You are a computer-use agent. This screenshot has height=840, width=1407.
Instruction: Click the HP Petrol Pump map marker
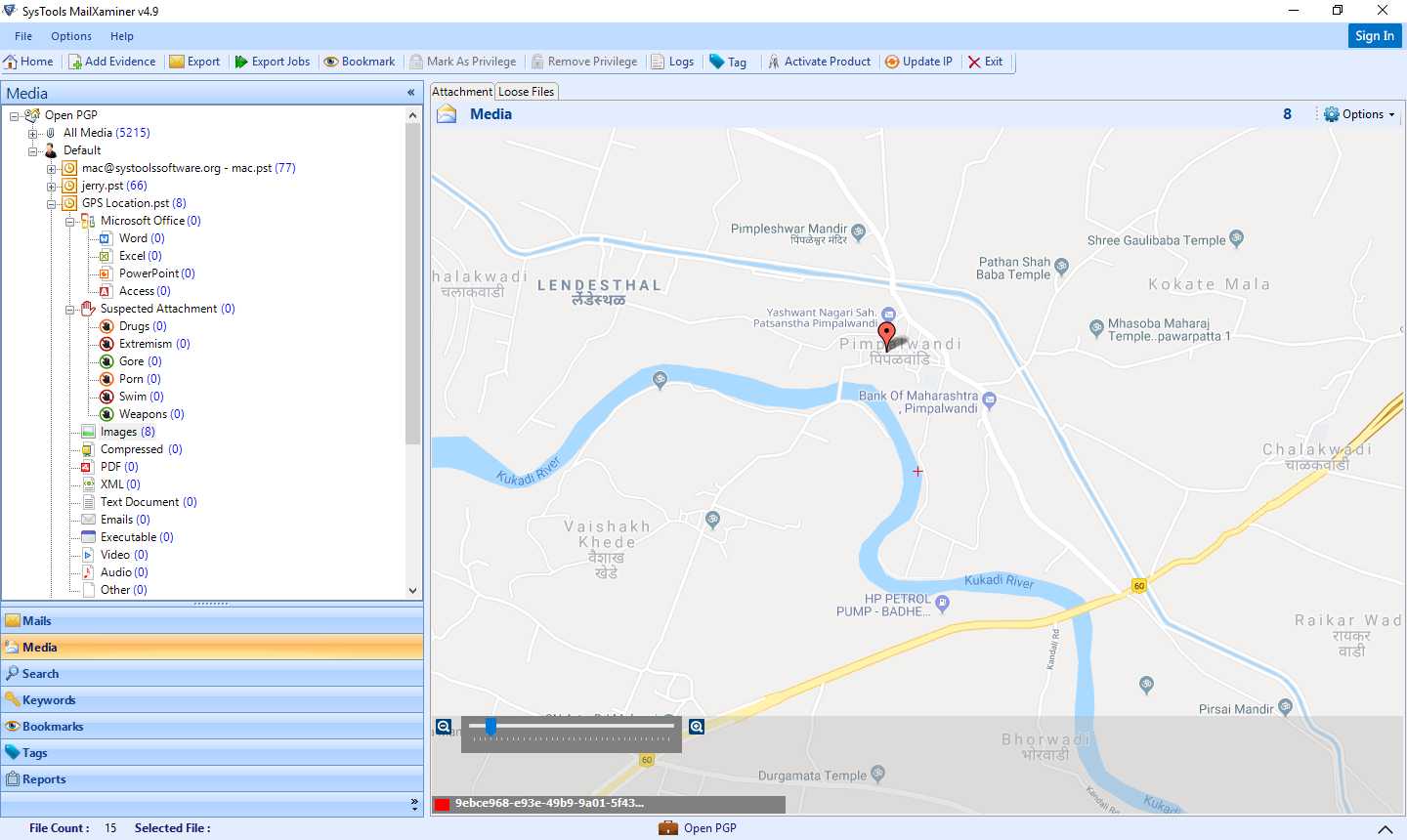942,603
